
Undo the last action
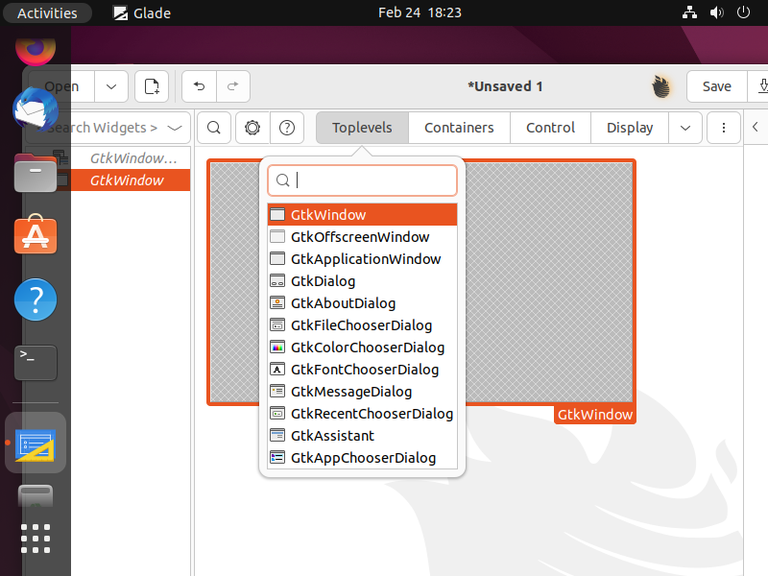point(199,87)
